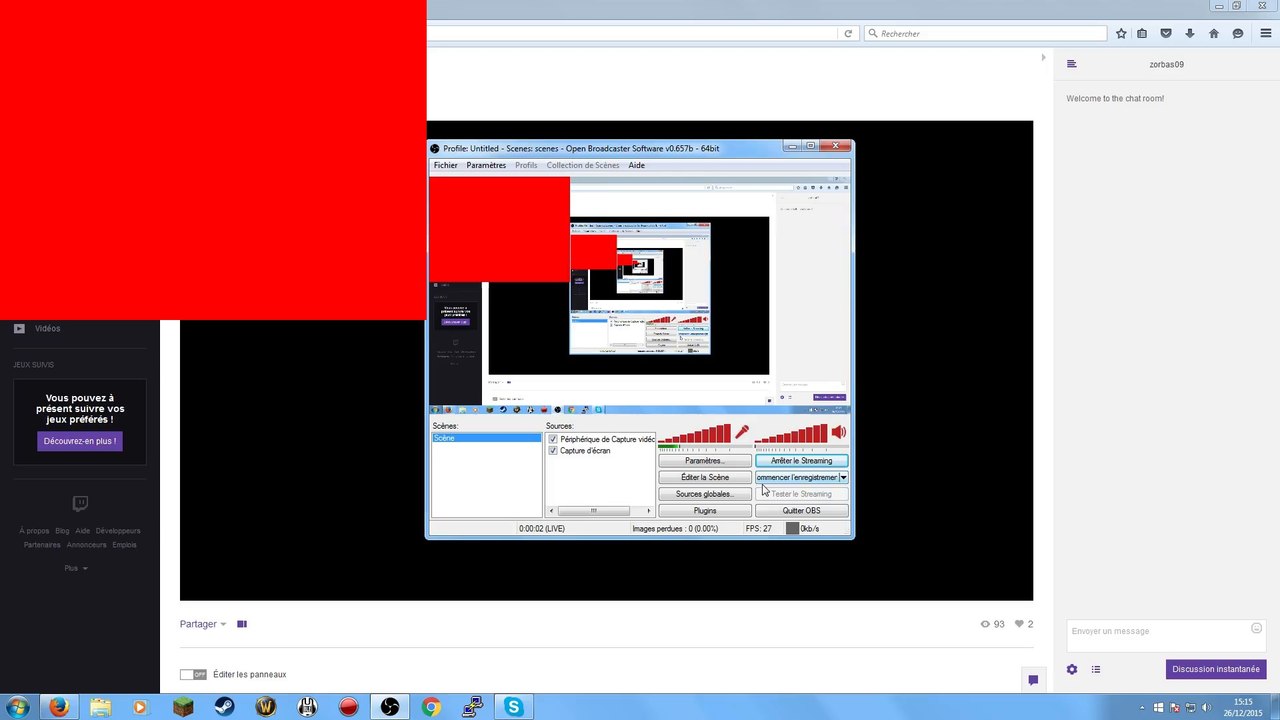Mute desktop audio speaker in OBS
This screenshot has height=720, width=1280.
click(x=838, y=432)
